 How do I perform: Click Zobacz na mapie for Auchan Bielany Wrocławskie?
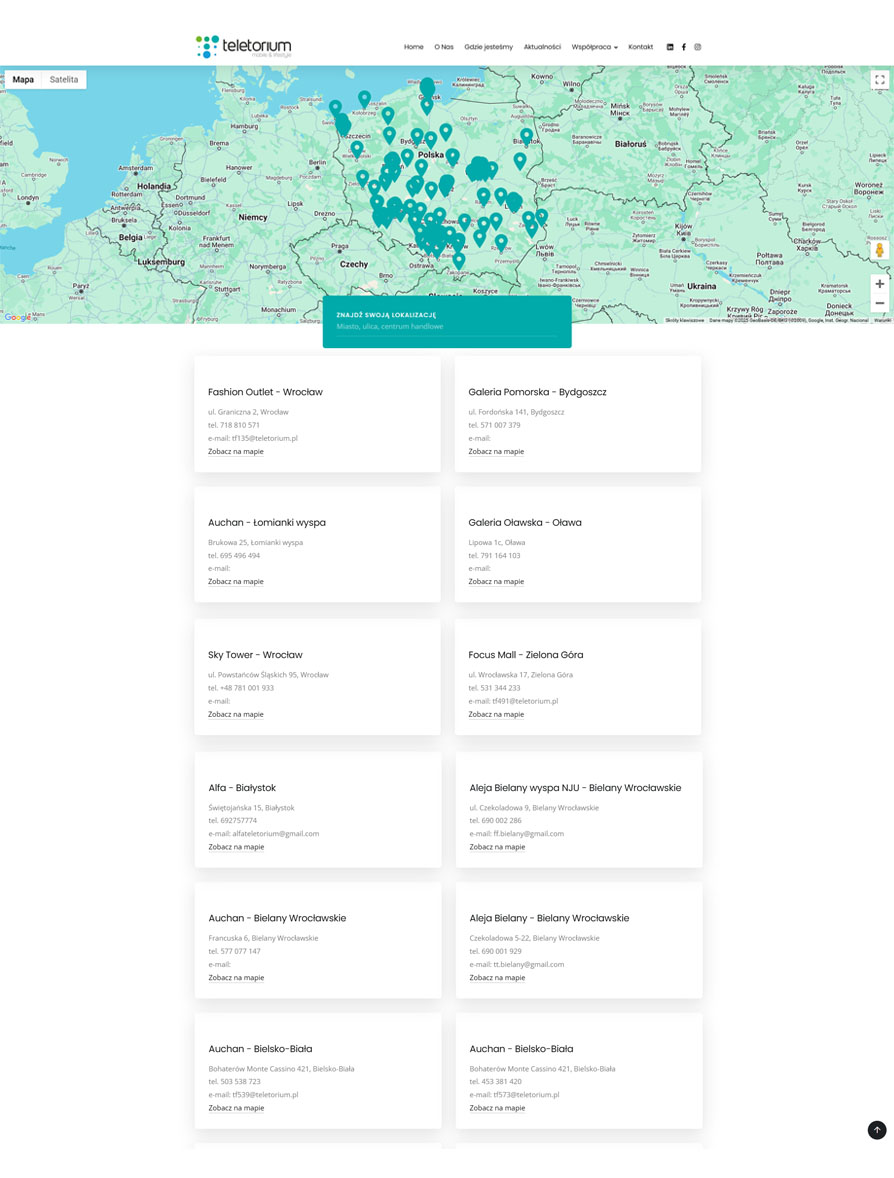coord(236,977)
